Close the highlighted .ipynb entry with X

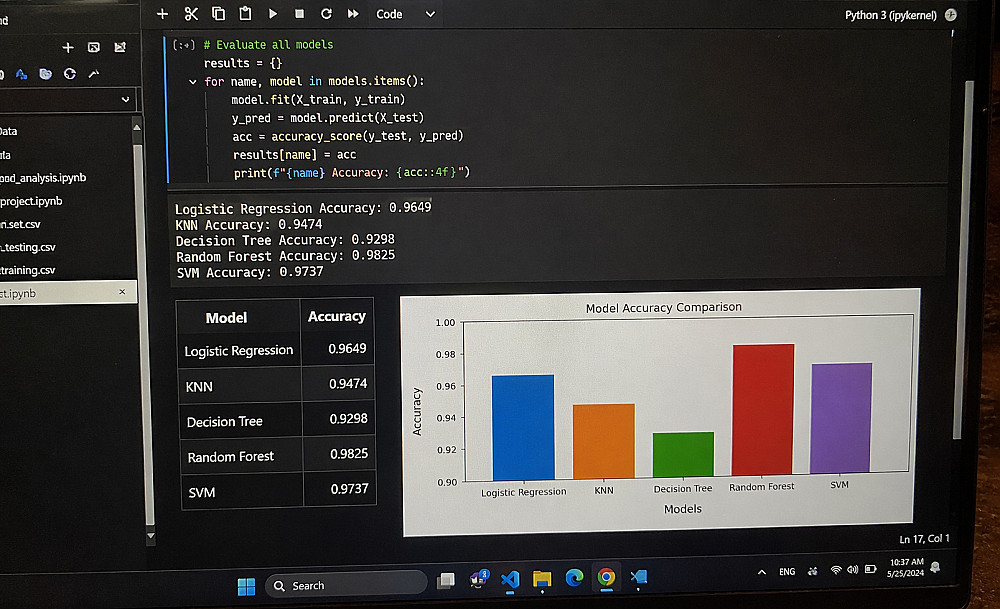click(x=122, y=292)
